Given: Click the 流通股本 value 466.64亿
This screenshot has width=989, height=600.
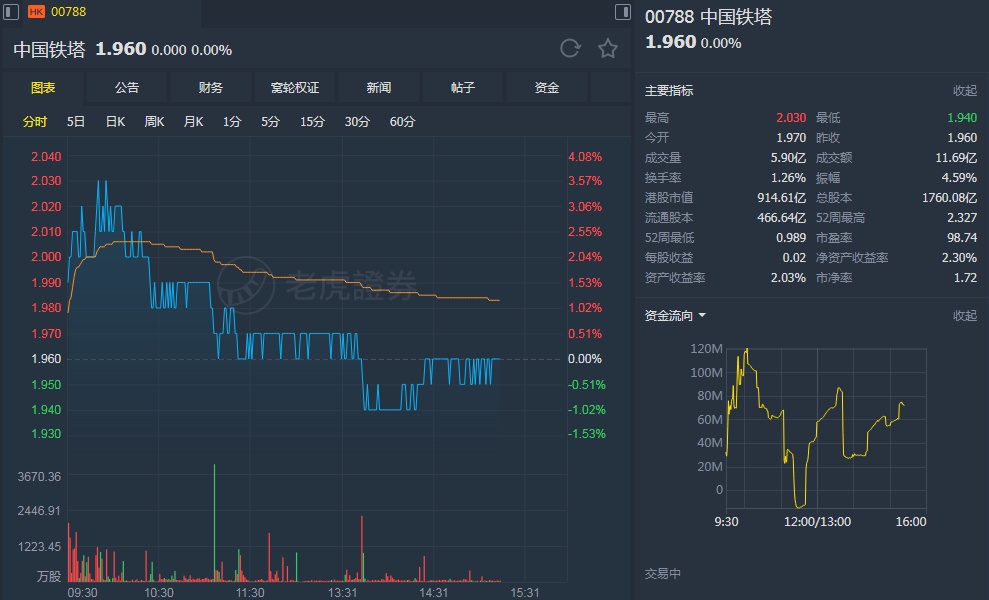Looking at the screenshot, I should click(781, 218).
